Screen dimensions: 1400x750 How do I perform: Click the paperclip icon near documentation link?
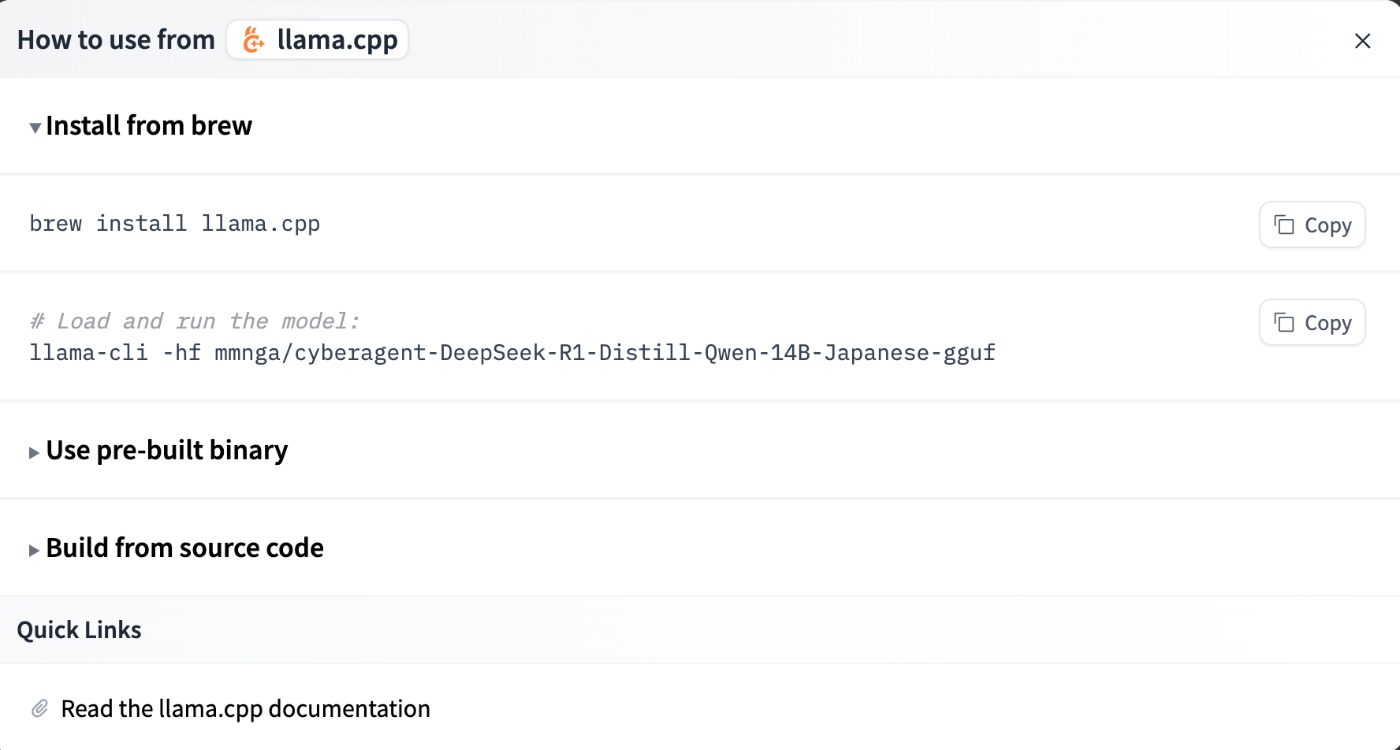[x=39, y=707]
